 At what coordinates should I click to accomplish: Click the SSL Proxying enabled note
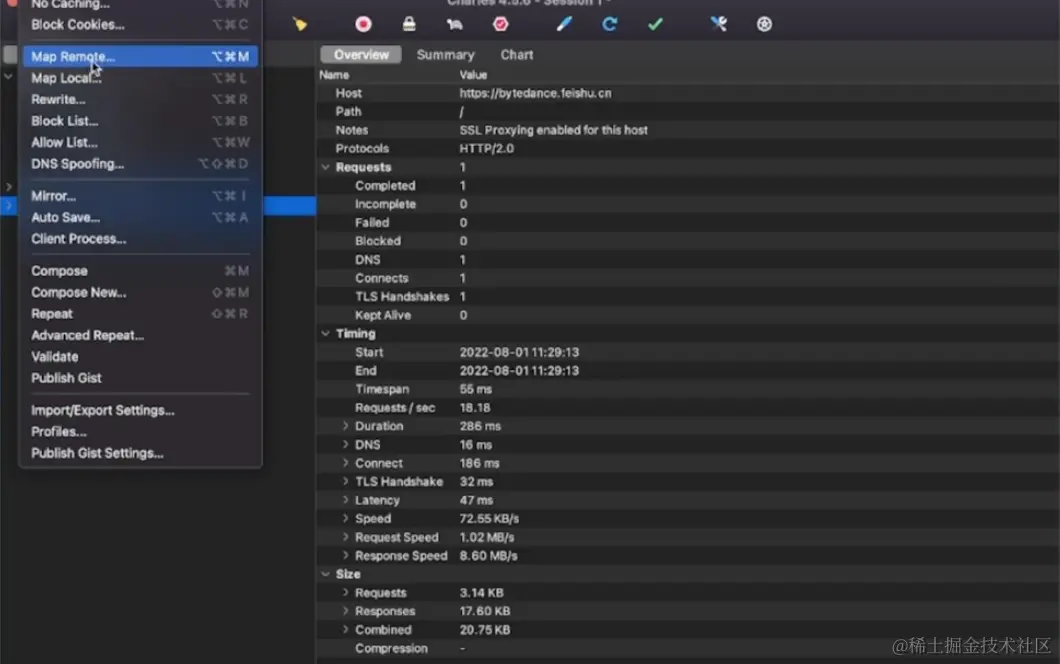click(x=553, y=130)
